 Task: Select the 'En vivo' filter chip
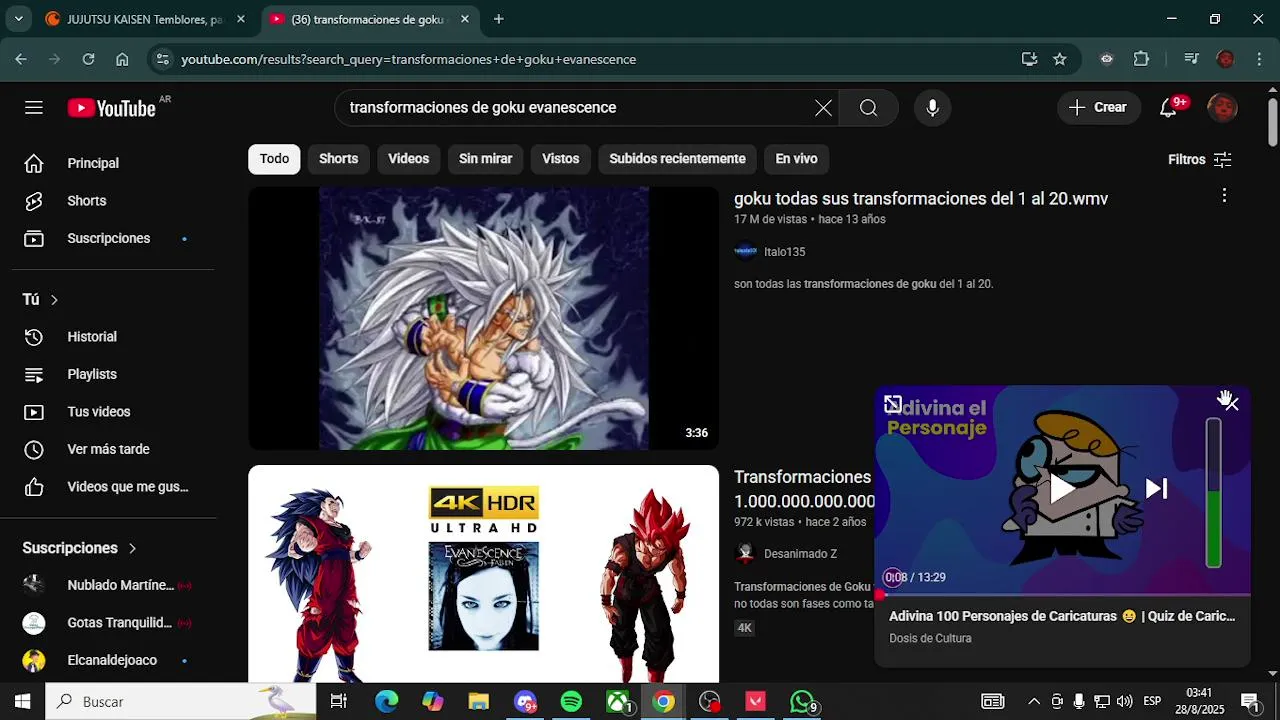coord(796,159)
